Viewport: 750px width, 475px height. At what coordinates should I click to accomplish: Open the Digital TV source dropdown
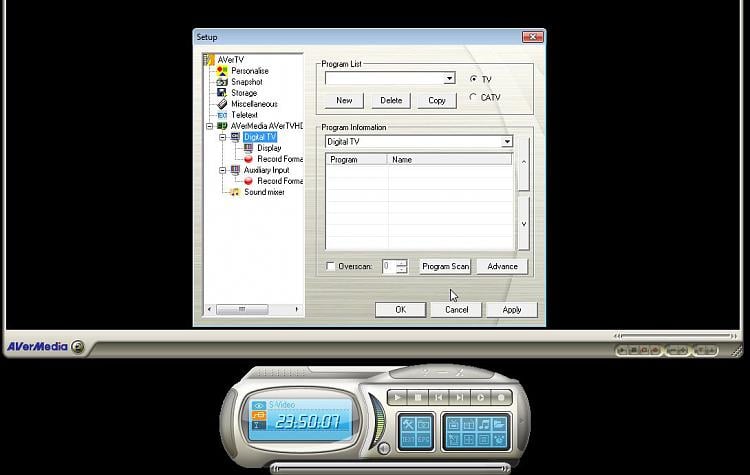[x=507, y=142]
